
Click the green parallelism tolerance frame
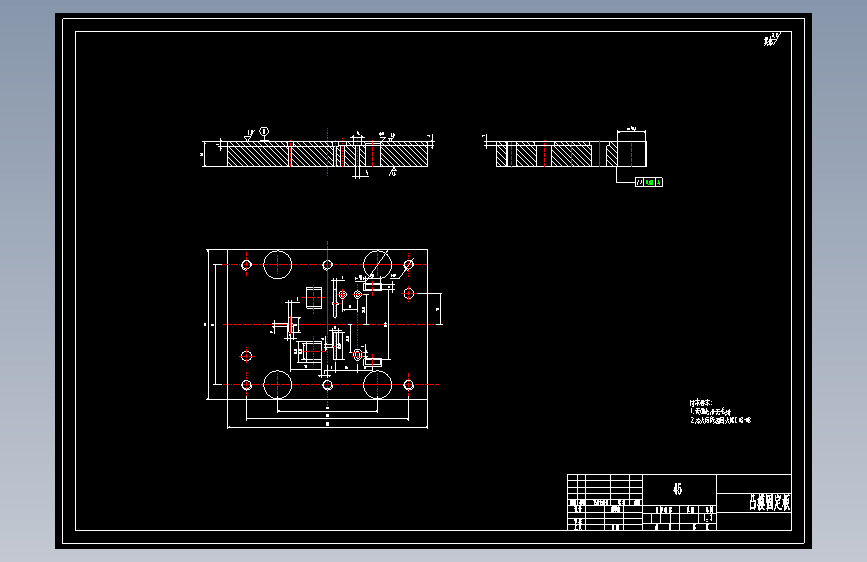(x=649, y=182)
